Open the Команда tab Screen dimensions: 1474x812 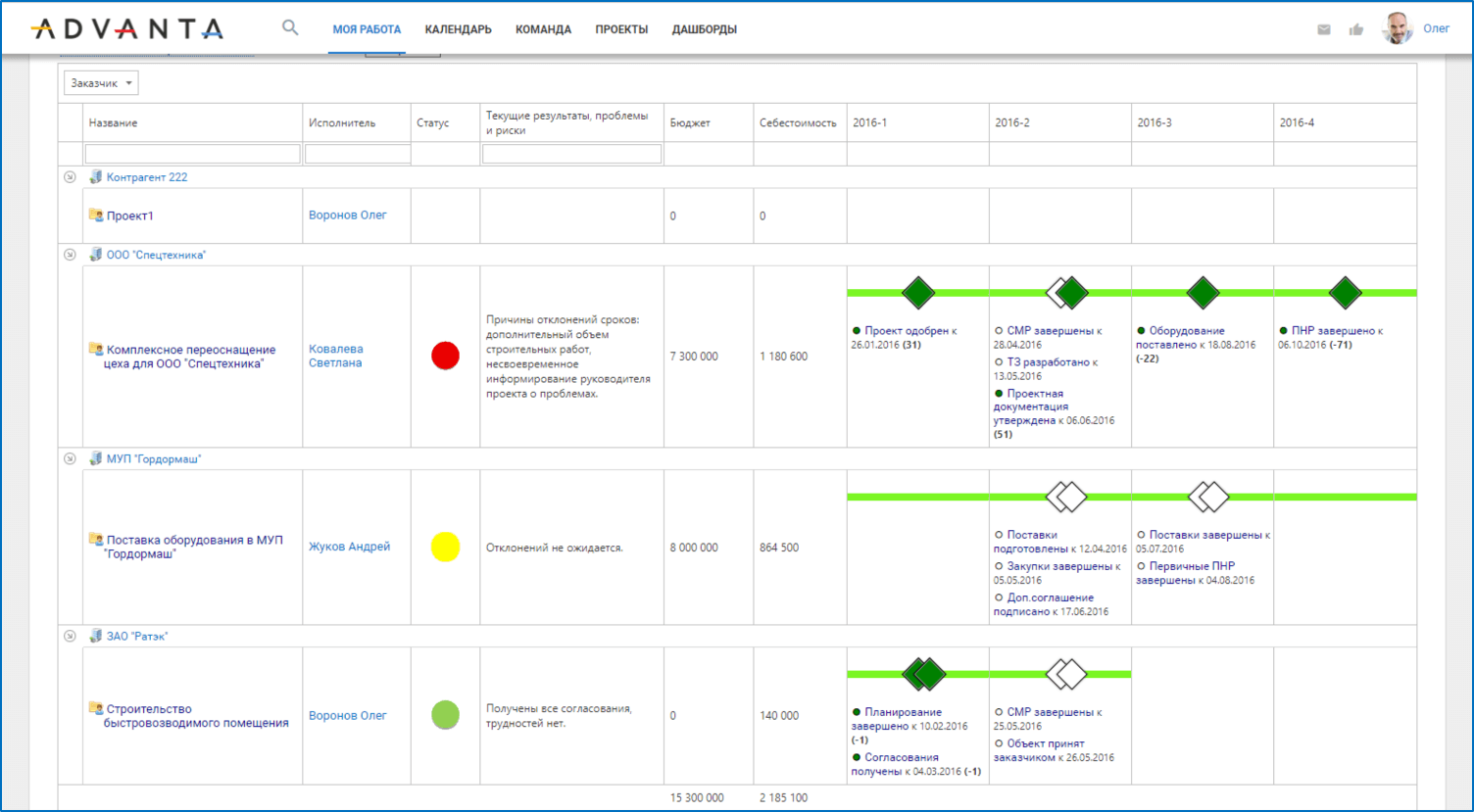coord(543,29)
